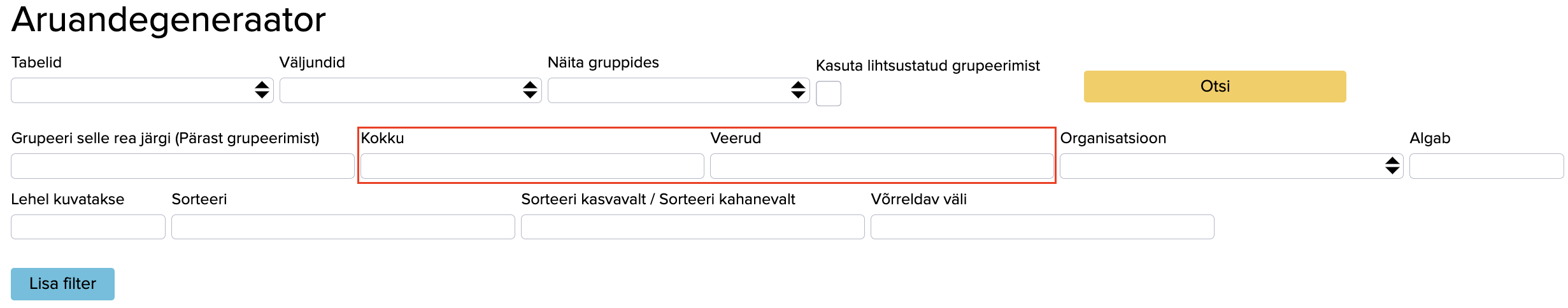The image size is (1568, 308).
Task: Click the Algab input field
Action: click(1486, 166)
